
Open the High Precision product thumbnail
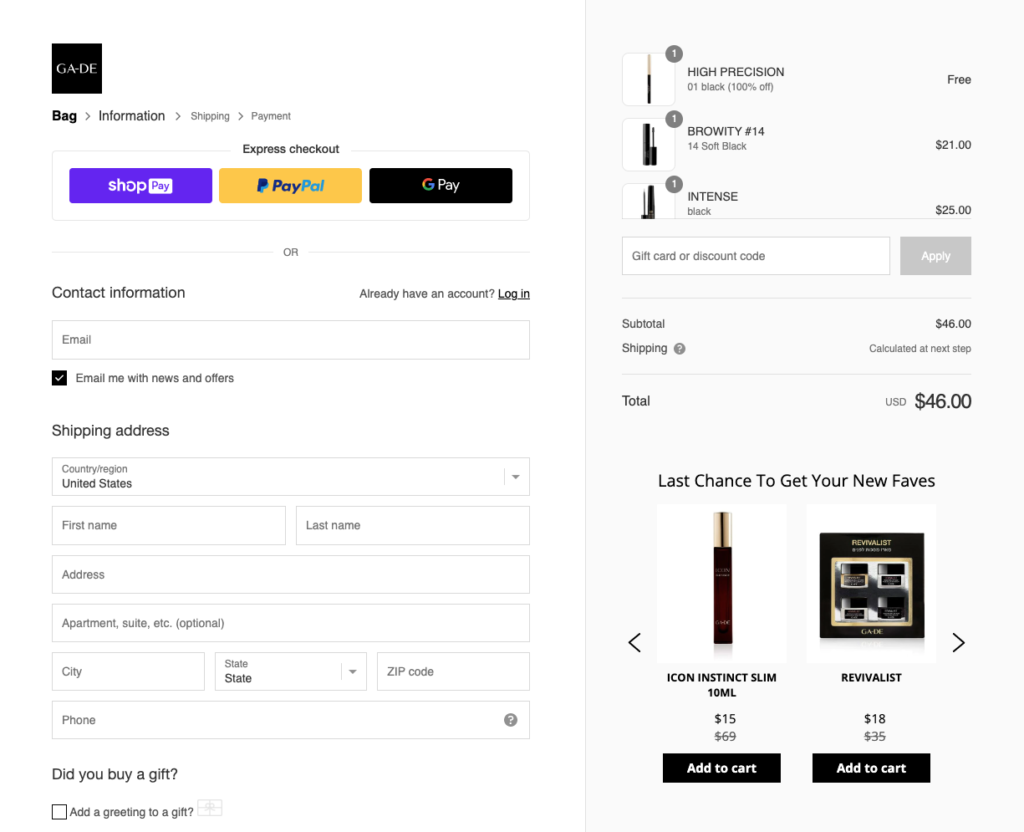[x=648, y=79]
